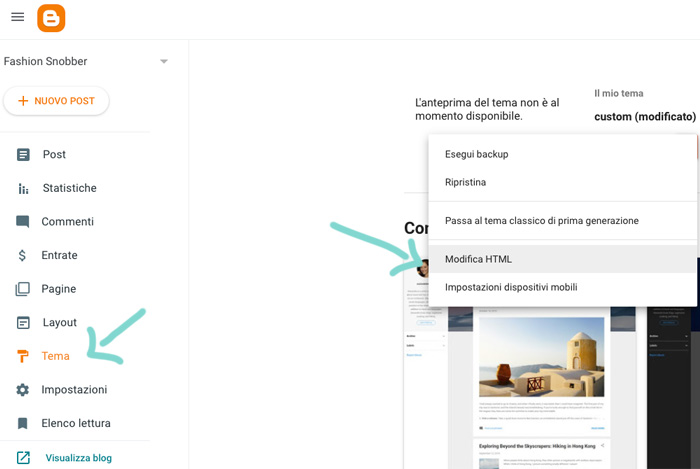Create a new post with NUOVO POST
700x469 pixels.
coord(56,101)
